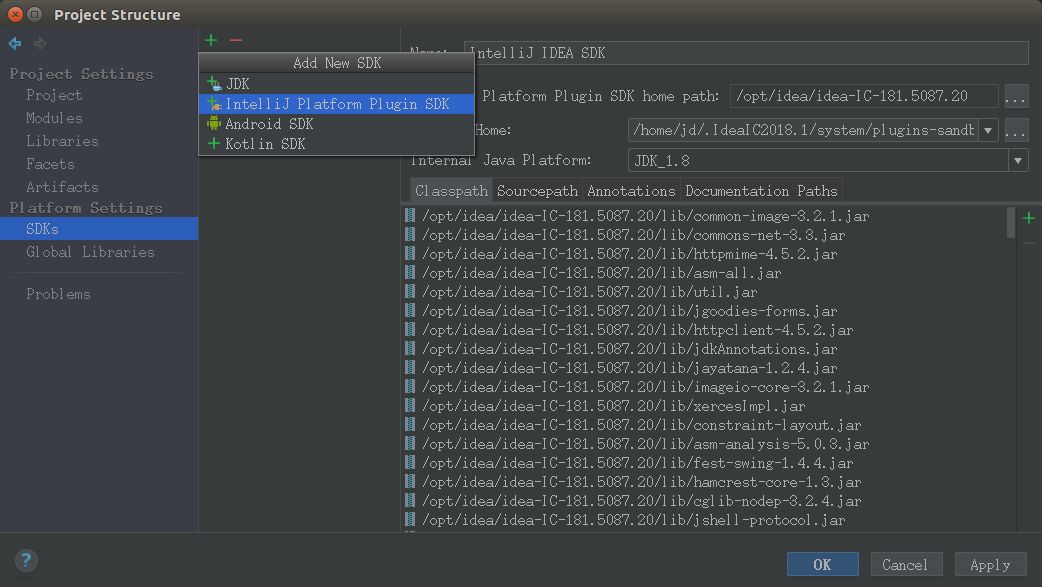
Task: Open Project settings in sidebar
Action: tap(54, 95)
